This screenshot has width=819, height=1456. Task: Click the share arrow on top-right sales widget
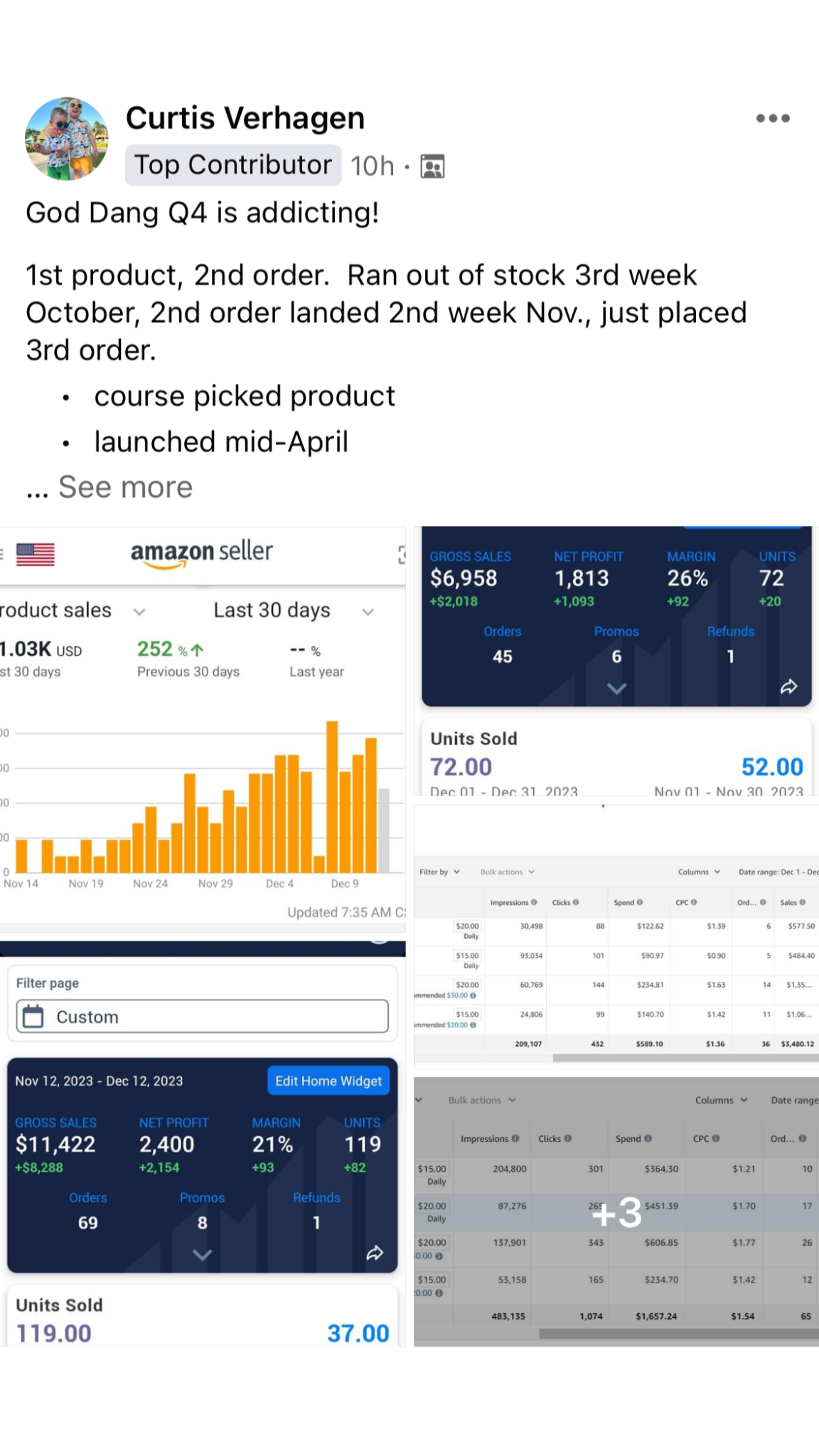[x=788, y=687]
